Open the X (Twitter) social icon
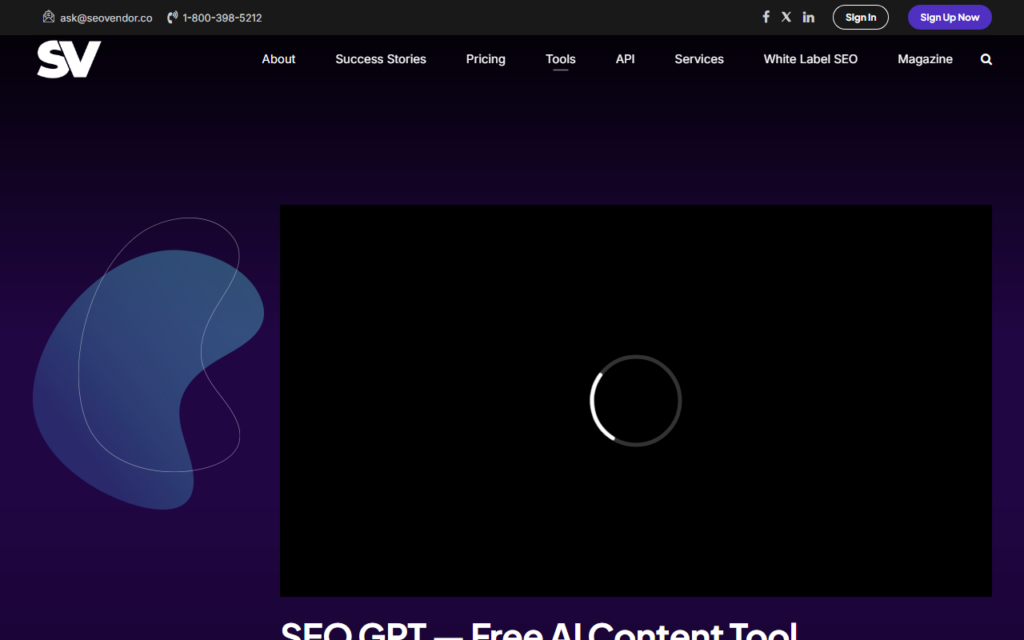 [x=786, y=17]
